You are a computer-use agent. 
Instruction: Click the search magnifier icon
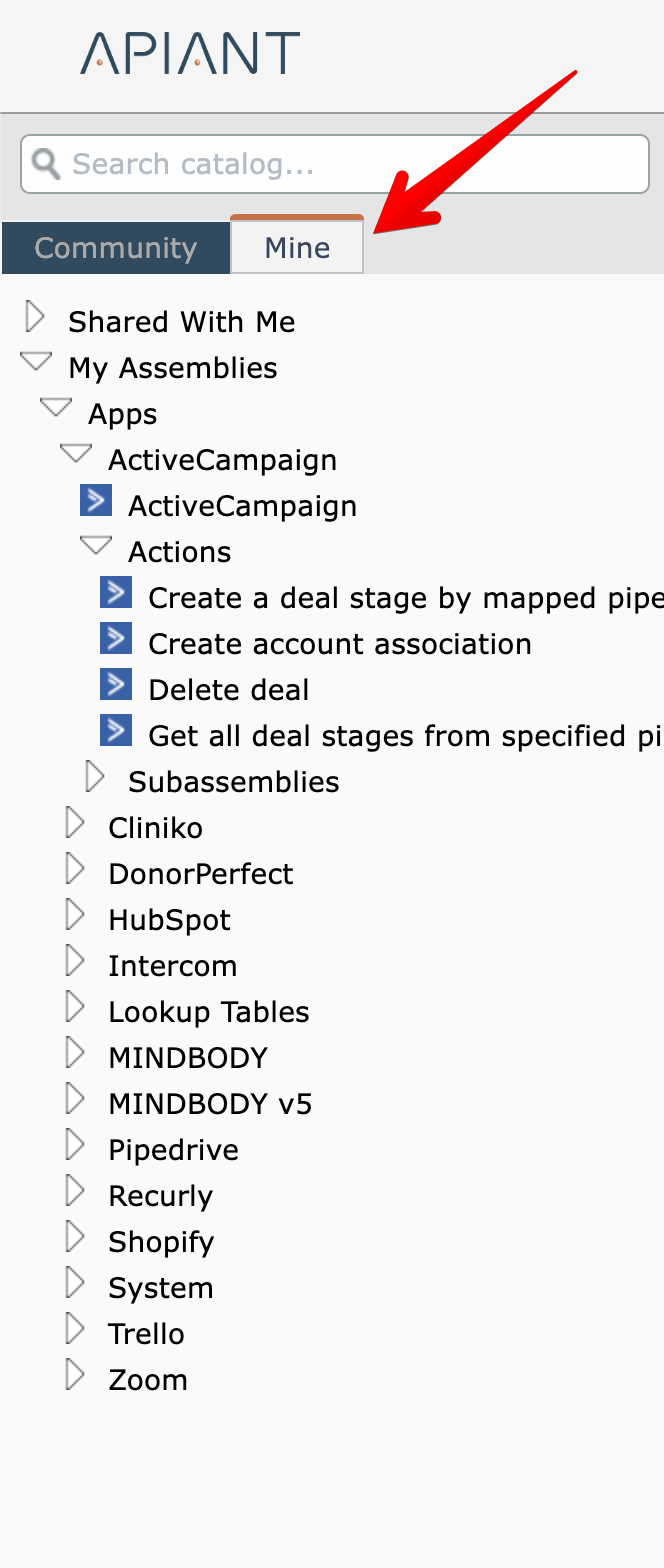point(46,163)
